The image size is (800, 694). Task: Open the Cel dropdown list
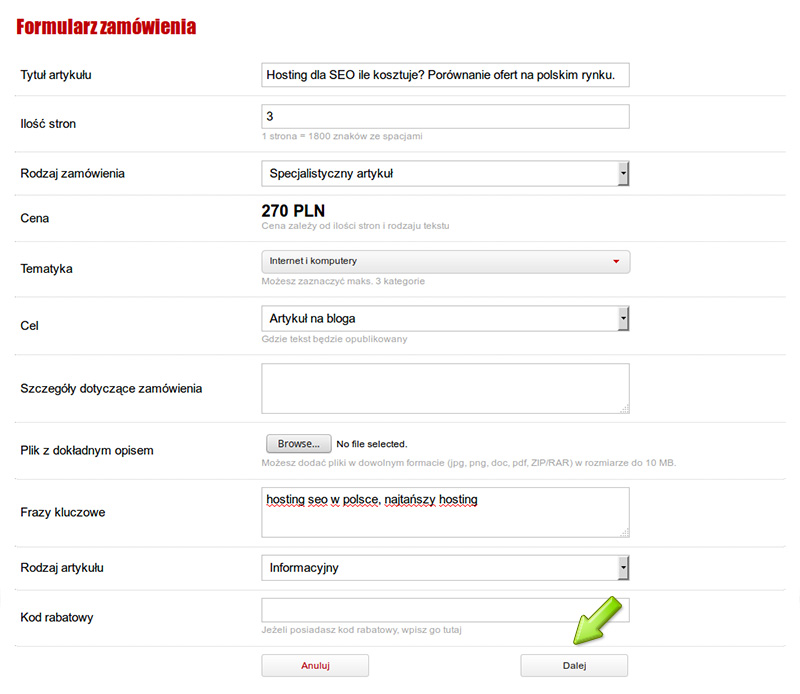point(445,319)
